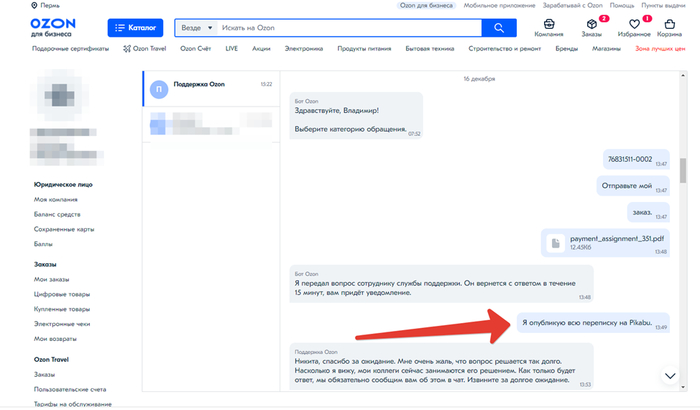Click chat scrollbar down arrow

(x=683, y=387)
